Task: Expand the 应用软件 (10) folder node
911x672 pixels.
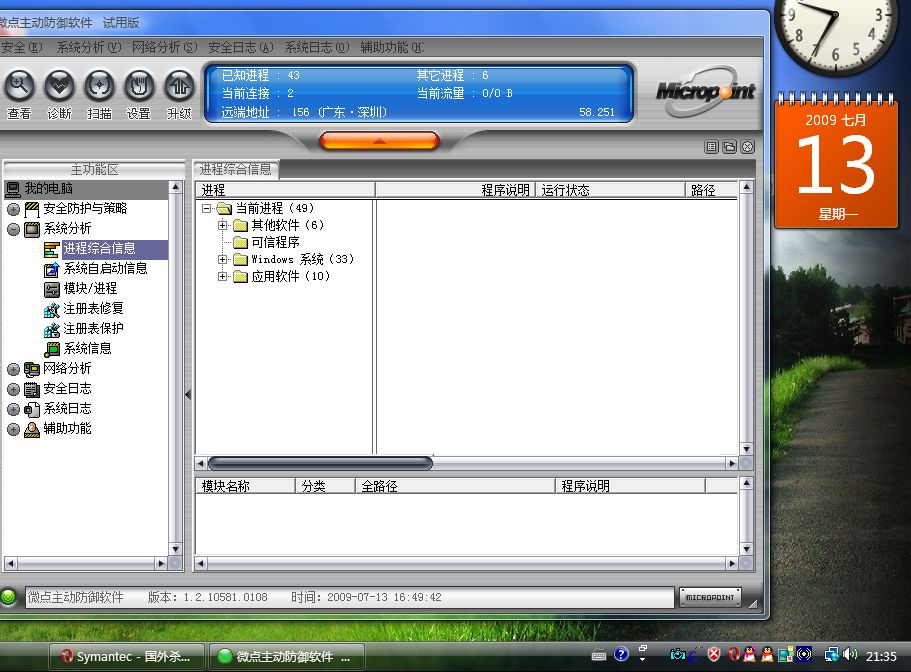Action: [x=223, y=276]
